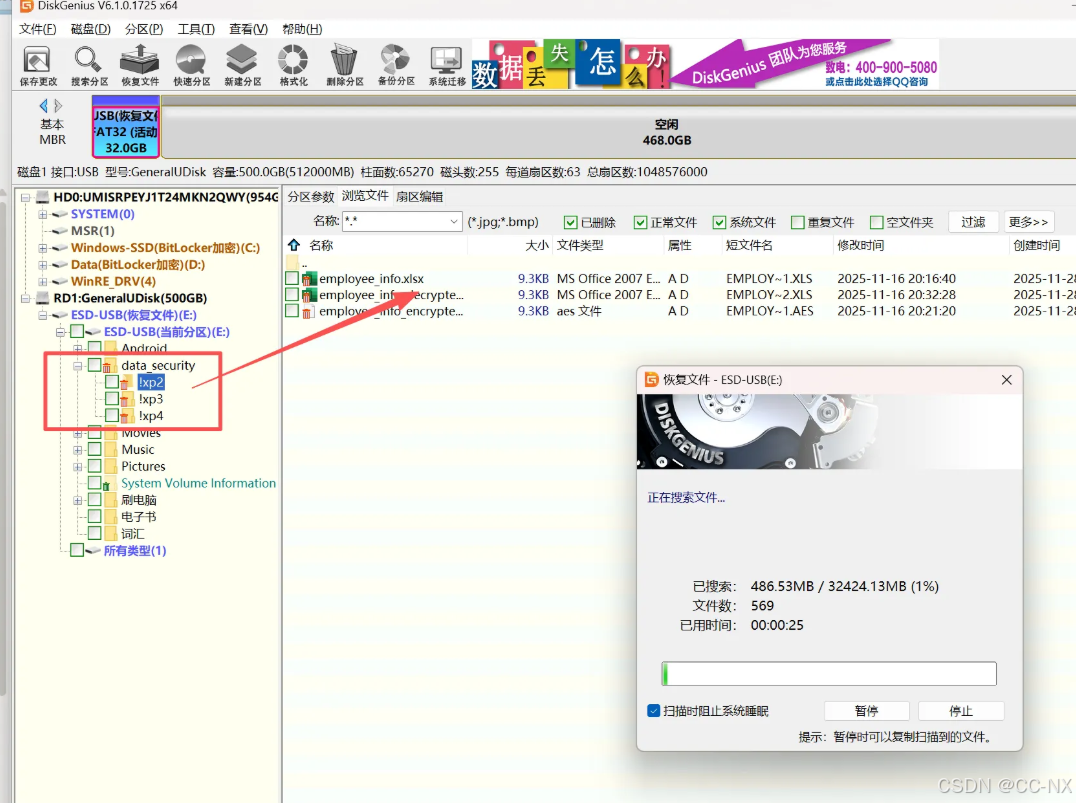Viewport: 1076px width, 803px height.
Task: Sort by the Size (大小) column header
Action: click(x=537, y=245)
